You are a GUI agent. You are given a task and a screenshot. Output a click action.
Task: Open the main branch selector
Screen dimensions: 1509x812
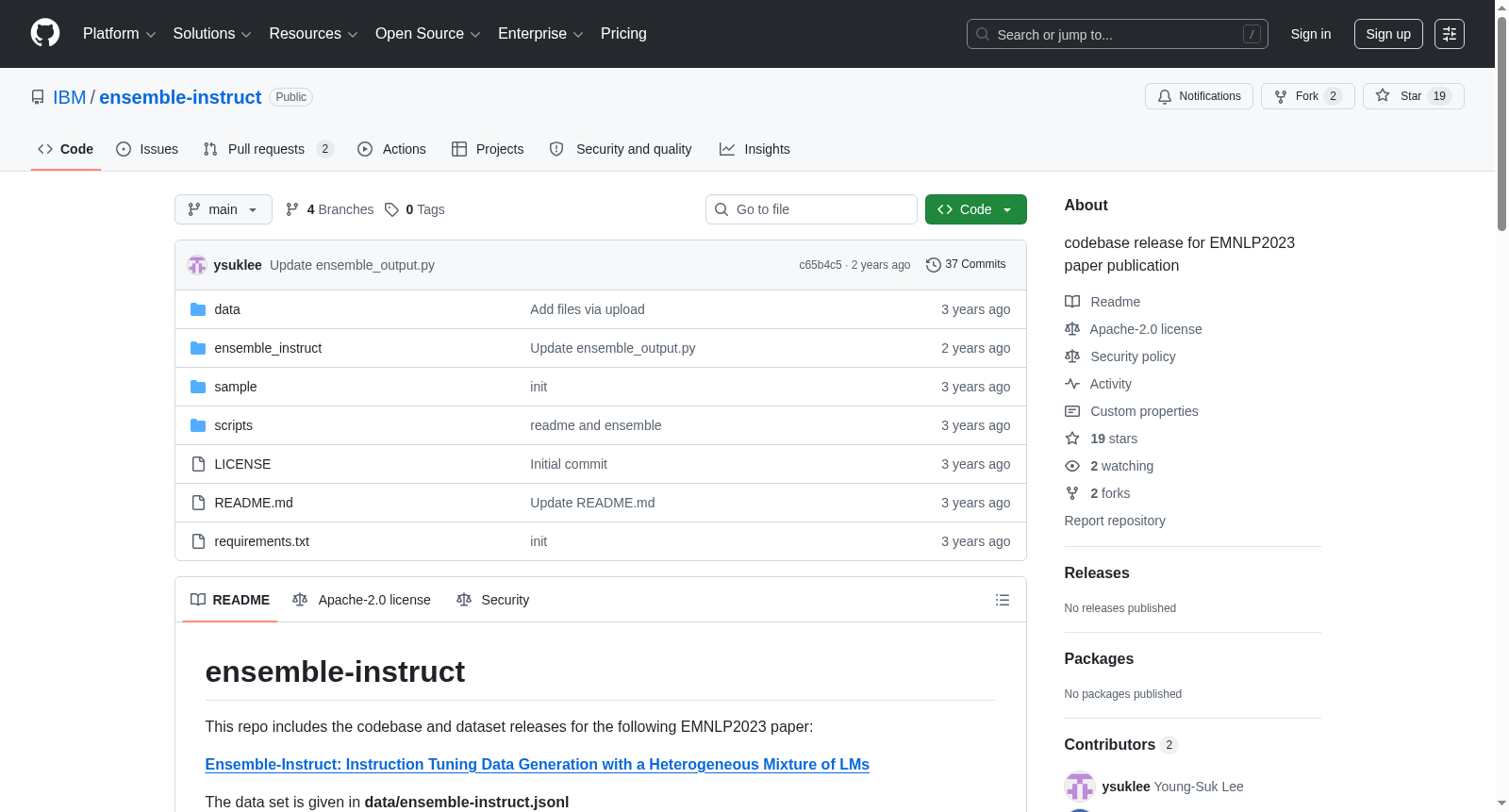[x=224, y=209]
